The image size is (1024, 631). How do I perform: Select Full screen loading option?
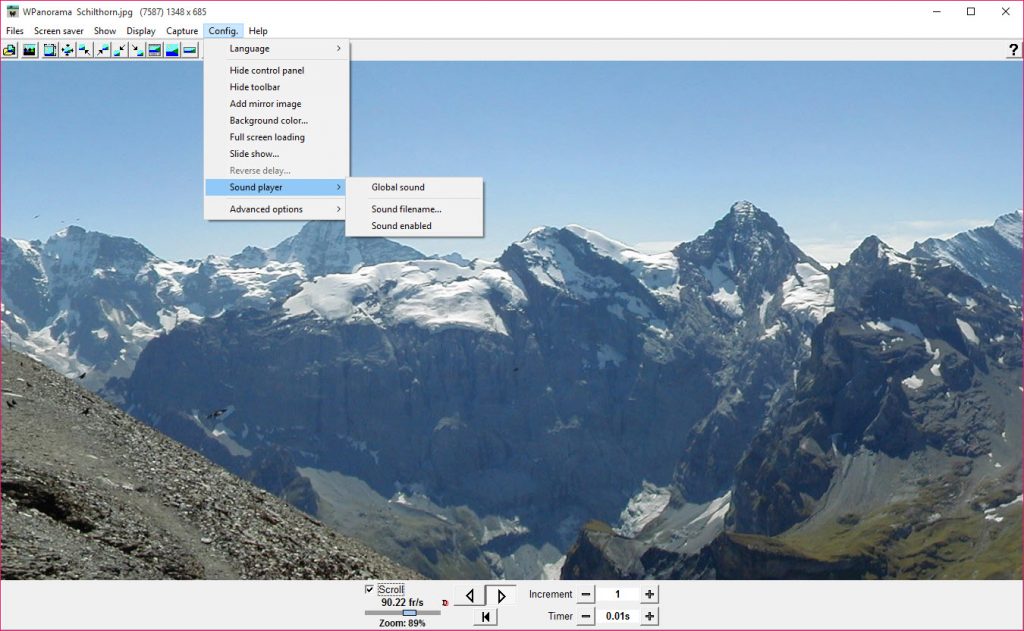(x=277, y=137)
